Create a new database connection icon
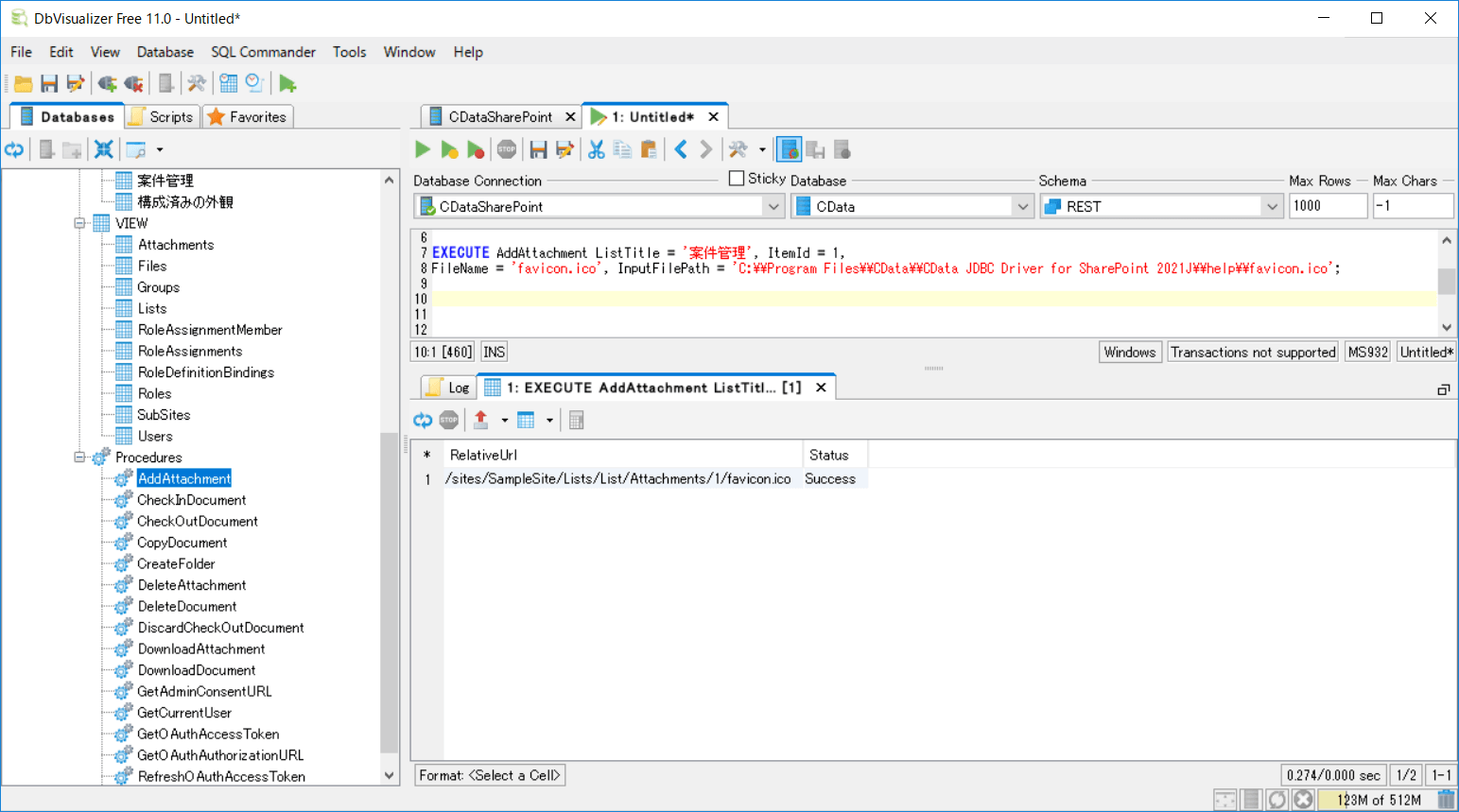 click(x=106, y=83)
